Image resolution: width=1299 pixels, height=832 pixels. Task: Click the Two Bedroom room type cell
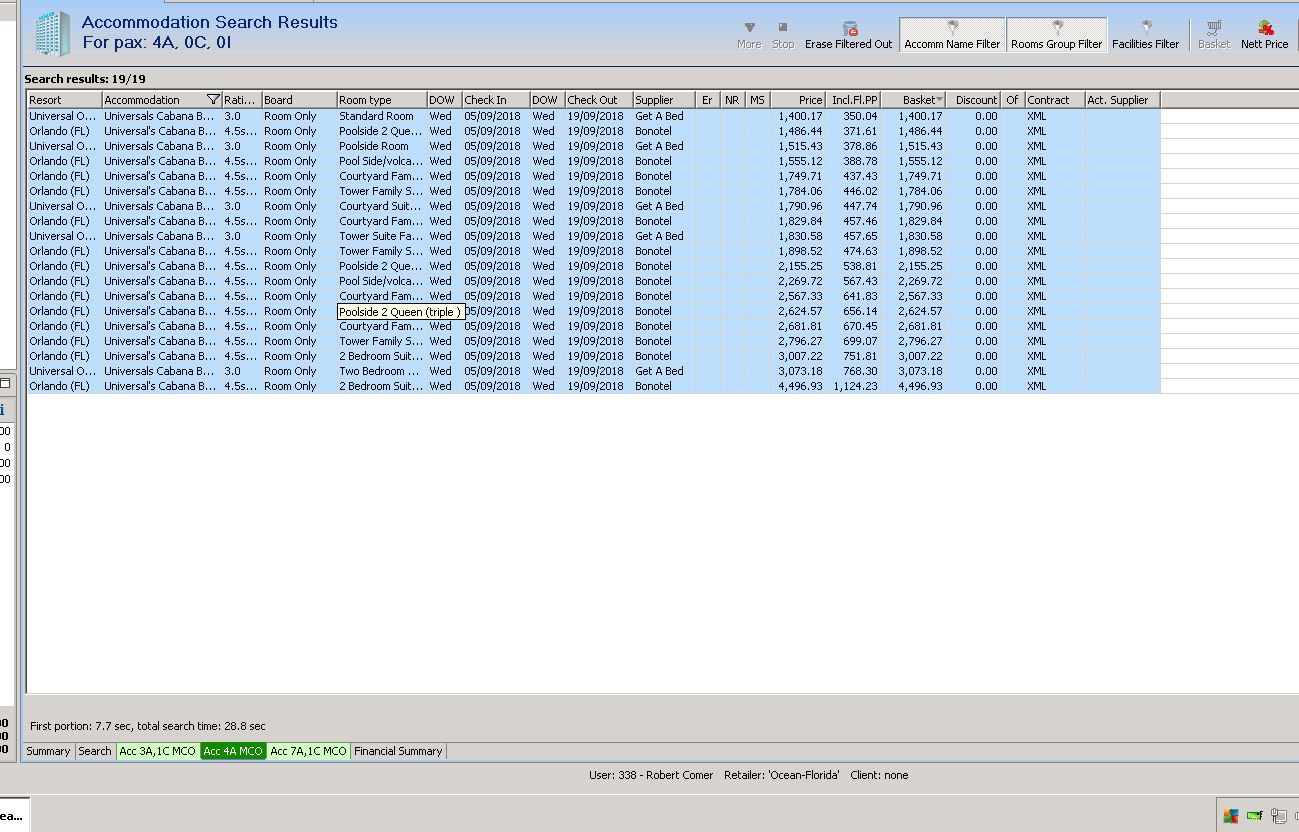[382, 371]
